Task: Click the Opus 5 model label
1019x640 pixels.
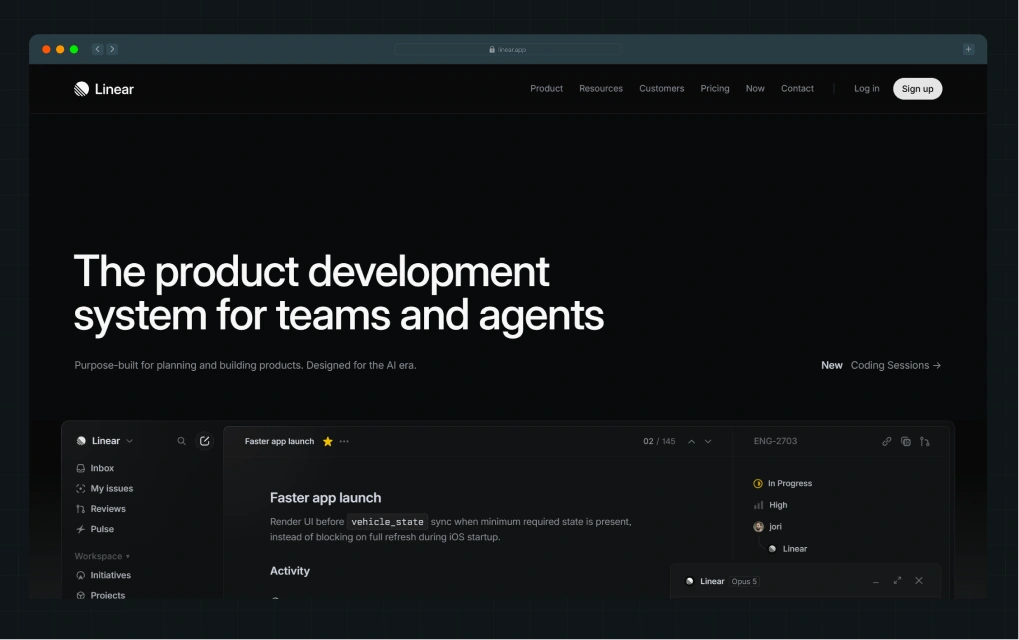Action: 744,582
